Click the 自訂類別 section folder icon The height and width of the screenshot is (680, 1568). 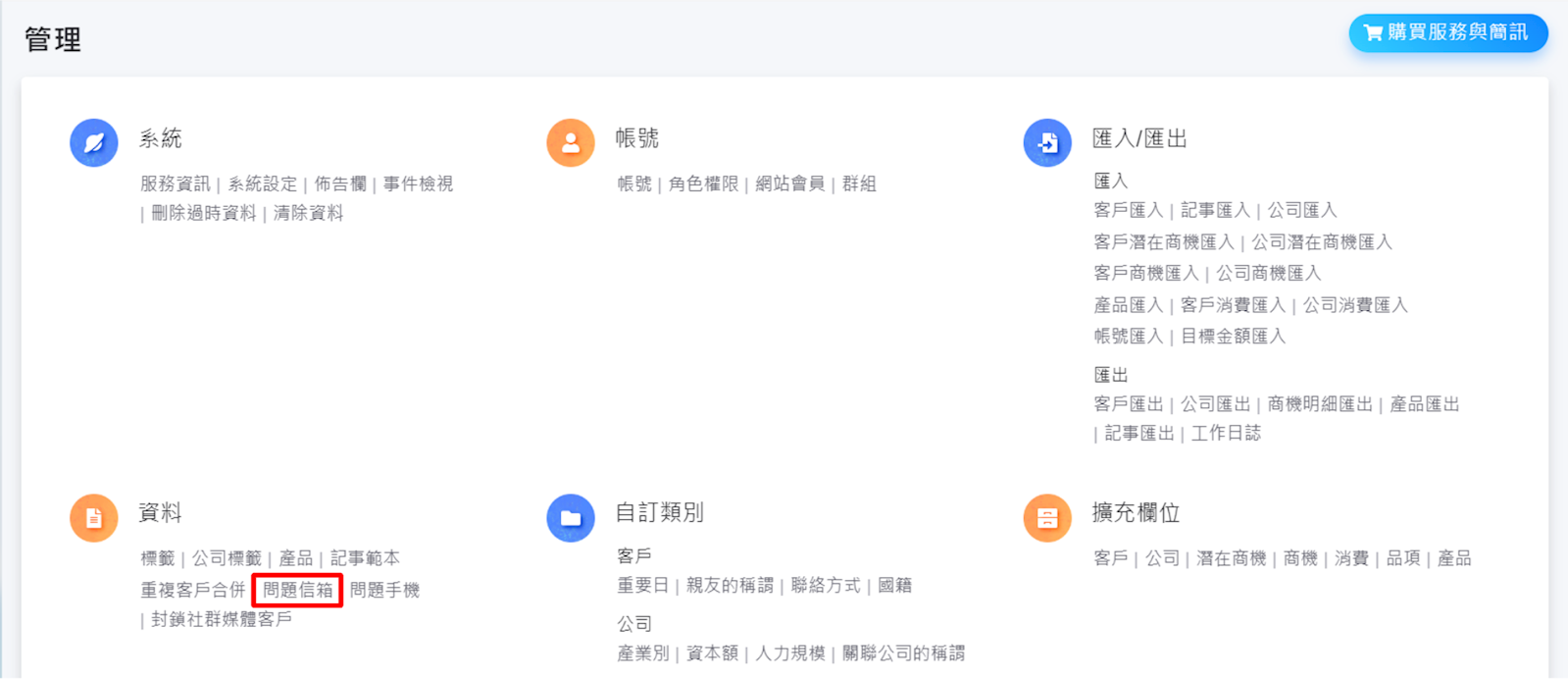tap(571, 517)
